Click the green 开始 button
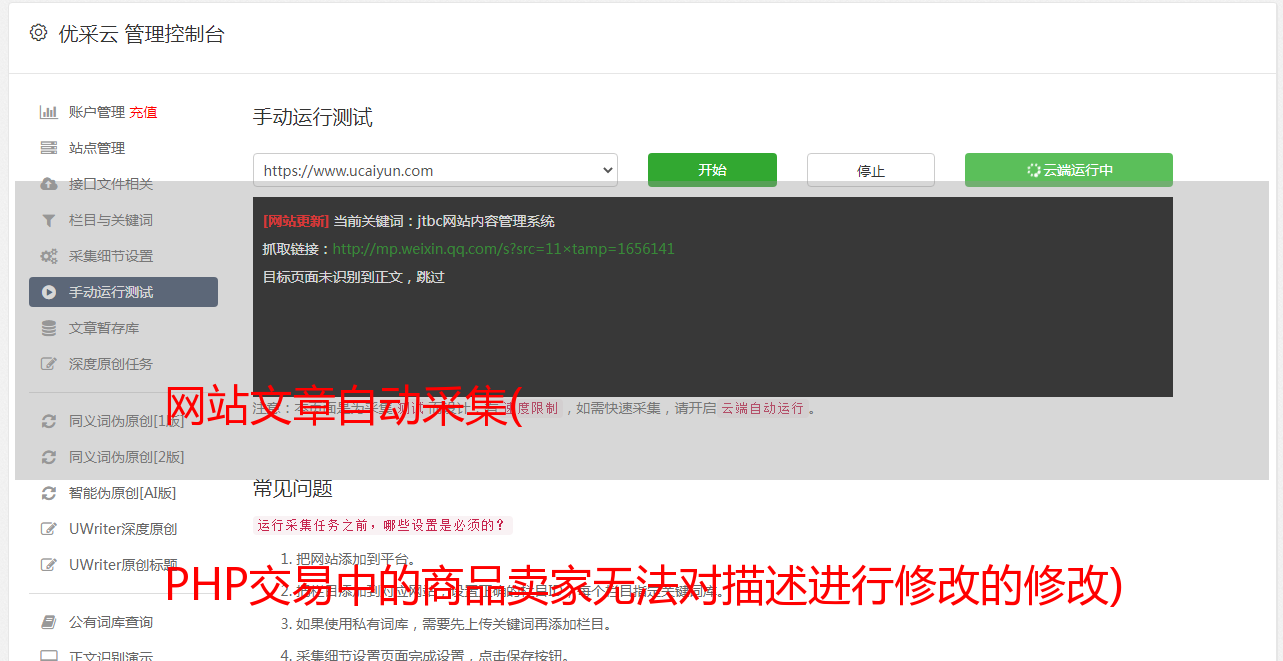 tap(712, 170)
